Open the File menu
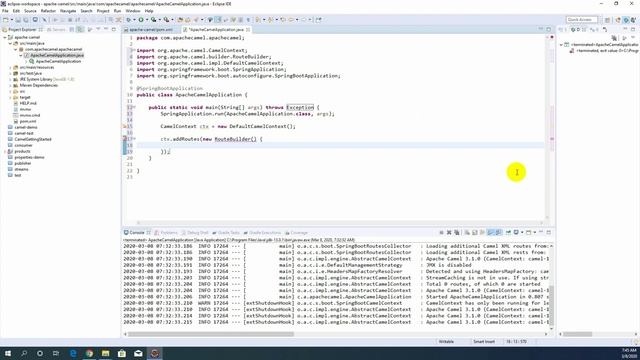The width and height of the screenshot is (640, 360). [x=5, y=11]
